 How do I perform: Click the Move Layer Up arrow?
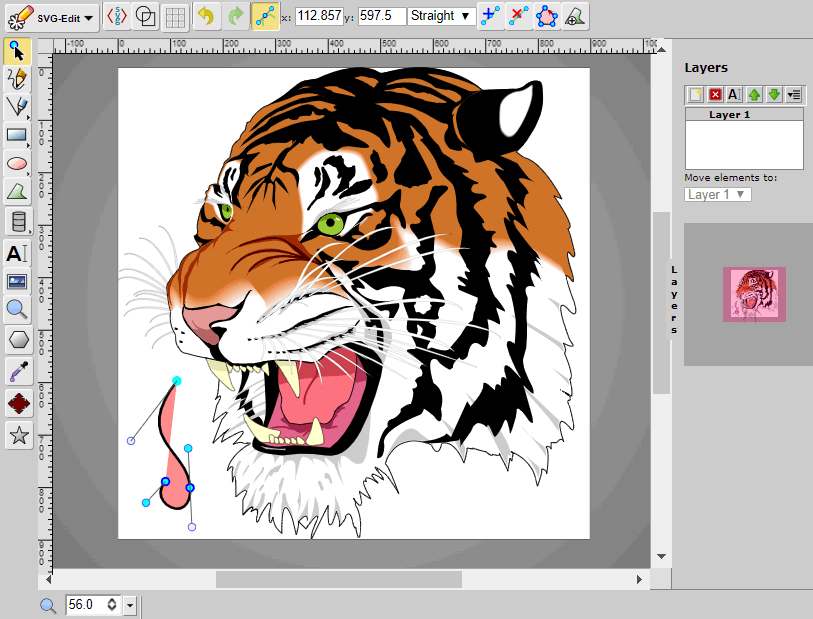click(756, 94)
